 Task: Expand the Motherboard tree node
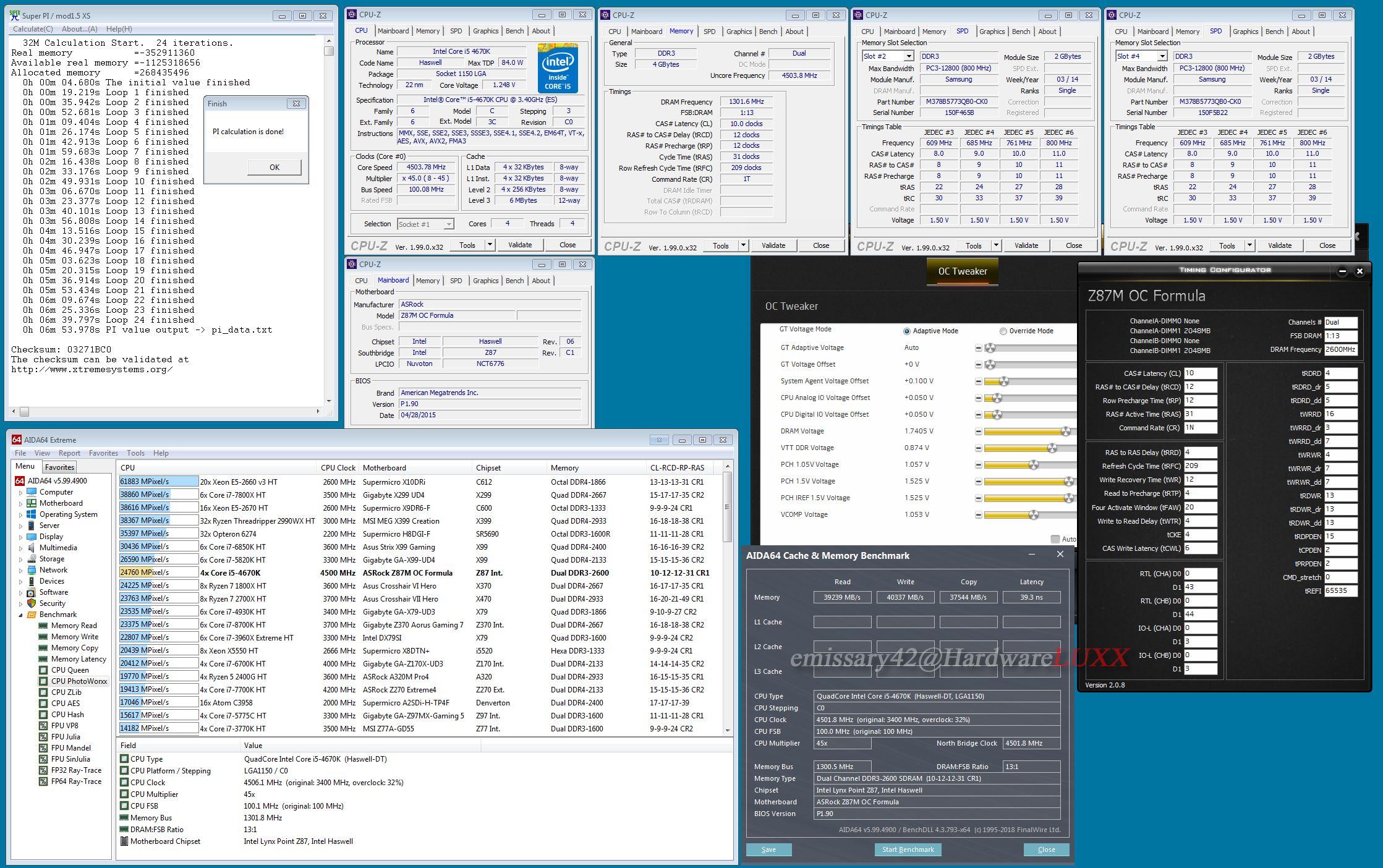(20, 504)
